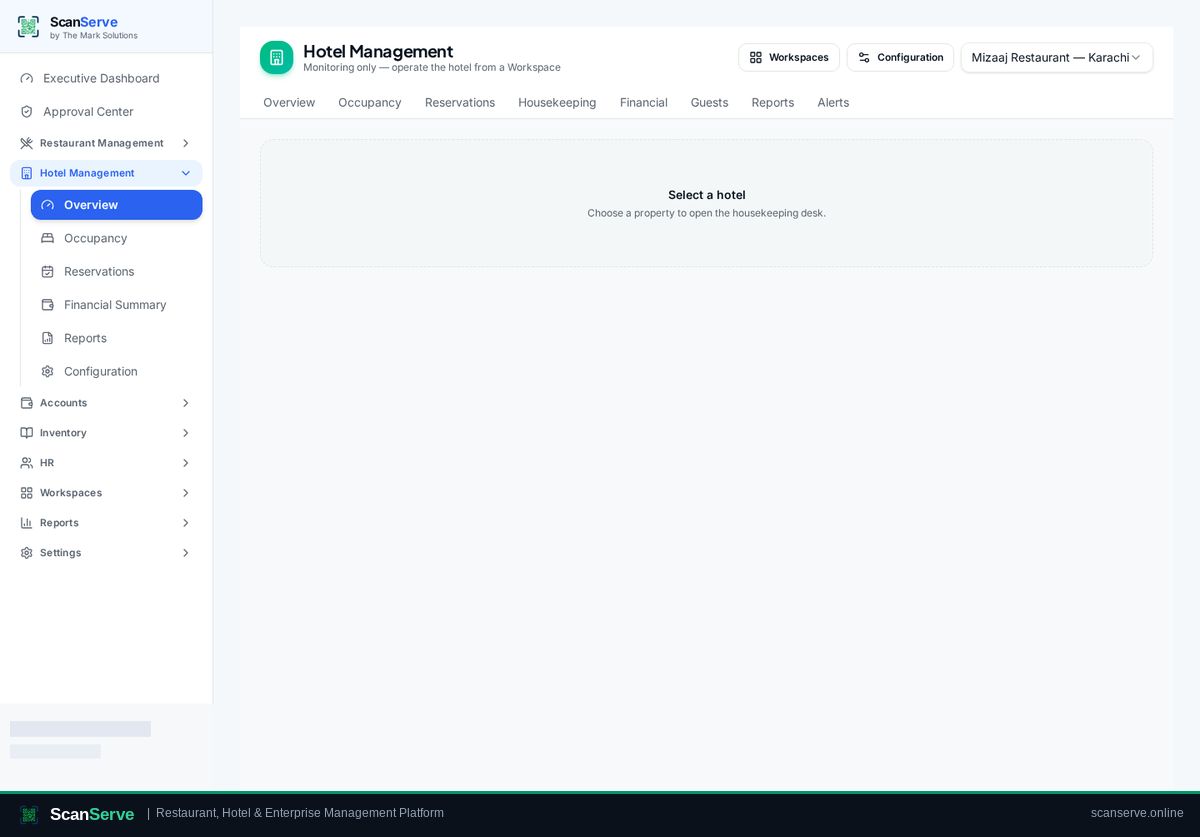Click the Financial Summary wallet icon
The height and width of the screenshot is (837, 1200).
47,305
